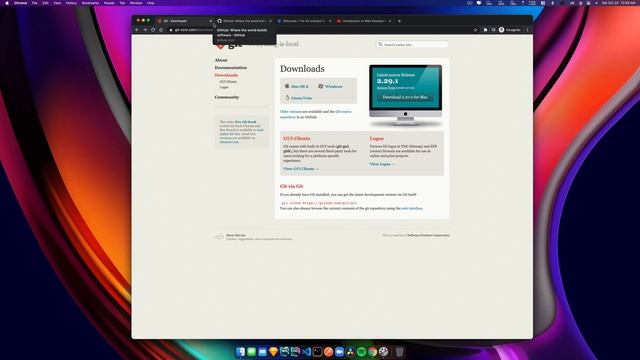Image resolution: width=640 pixels, height=360 pixels.
Task: Open the Chrome menu in menu bar
Action: [20, 3]
